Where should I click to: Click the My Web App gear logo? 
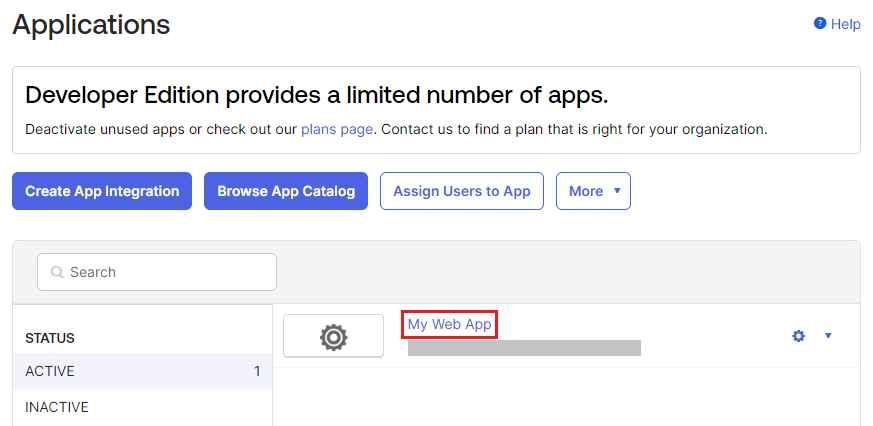click(x=333, y=337)
